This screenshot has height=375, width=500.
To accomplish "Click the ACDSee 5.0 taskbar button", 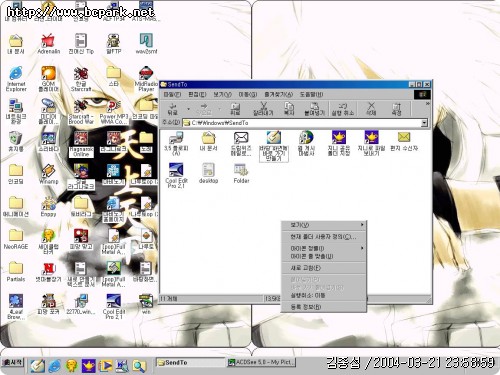I will [x=261, y=362].
